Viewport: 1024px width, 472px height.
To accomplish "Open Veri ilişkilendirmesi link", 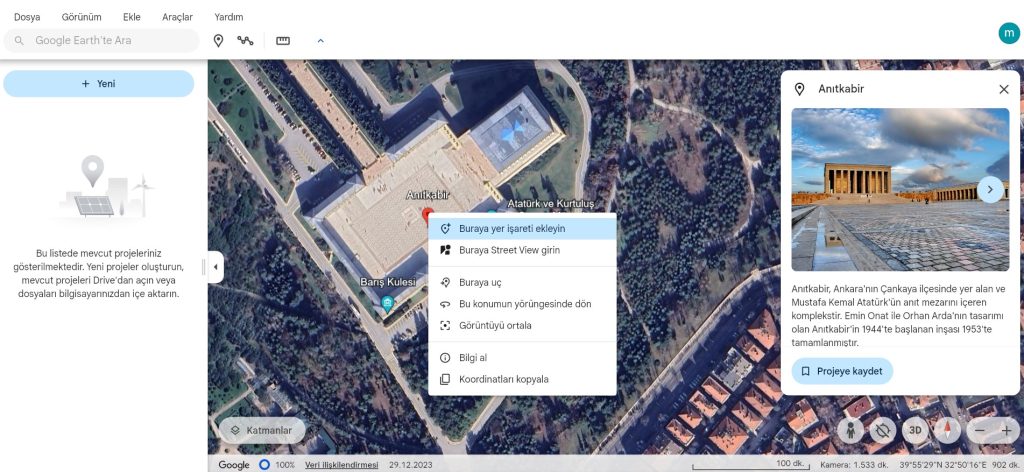I will point(342,465).
